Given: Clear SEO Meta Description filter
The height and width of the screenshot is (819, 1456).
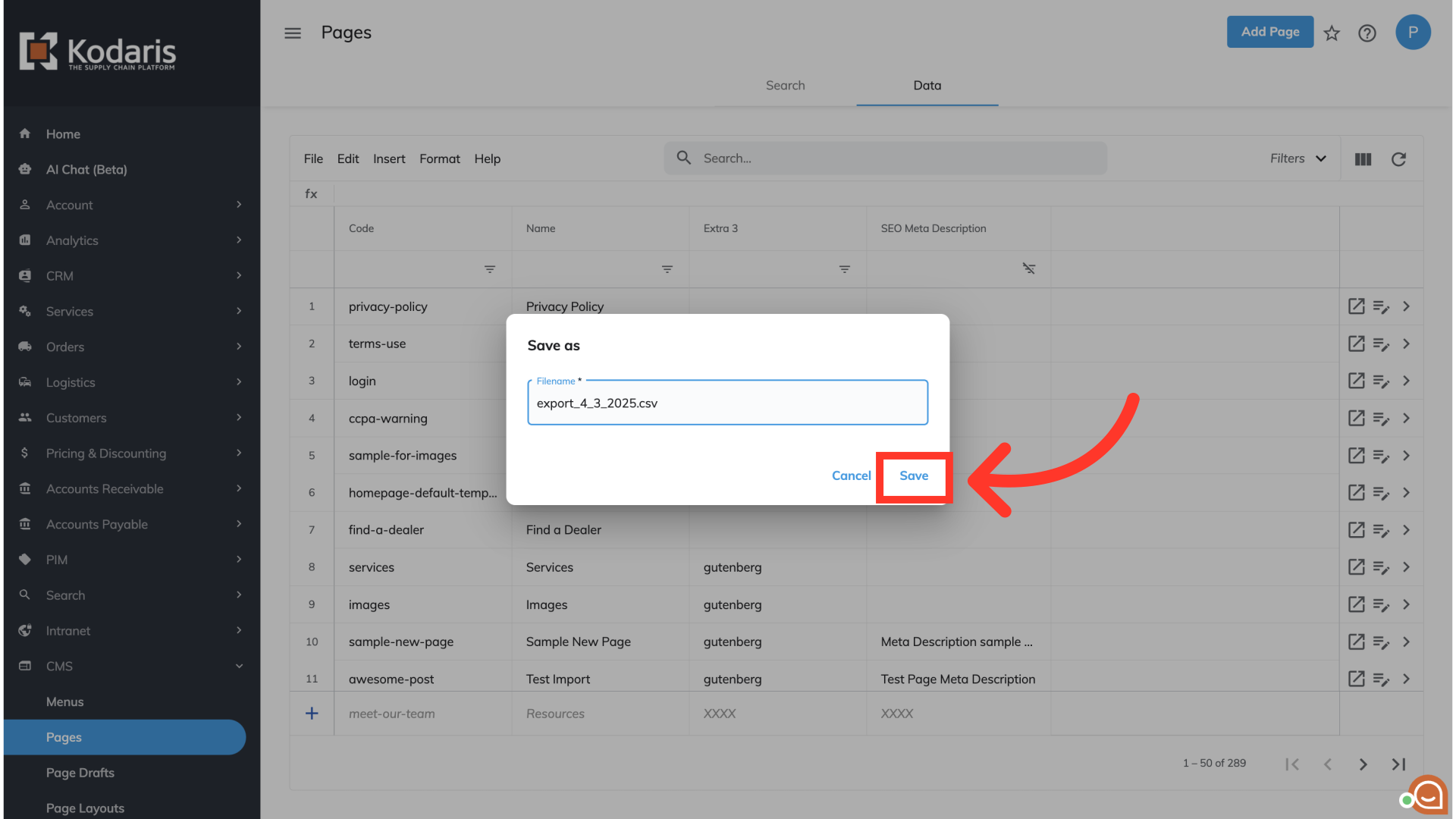Looking at the screenshot, I should pos(1028,268).
